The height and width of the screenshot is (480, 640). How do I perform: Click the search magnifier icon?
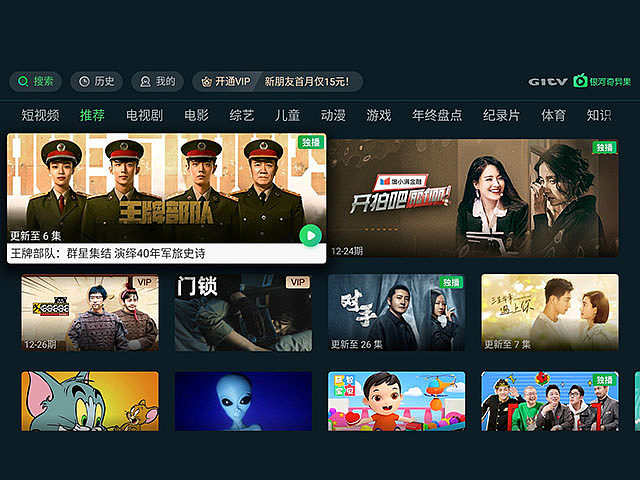point(23,81)
